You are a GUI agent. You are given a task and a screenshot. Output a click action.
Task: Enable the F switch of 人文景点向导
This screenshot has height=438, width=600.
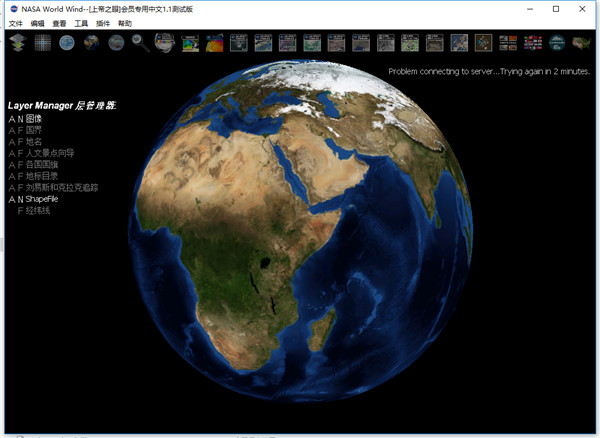pyautogui.click(x=21, y=153)
